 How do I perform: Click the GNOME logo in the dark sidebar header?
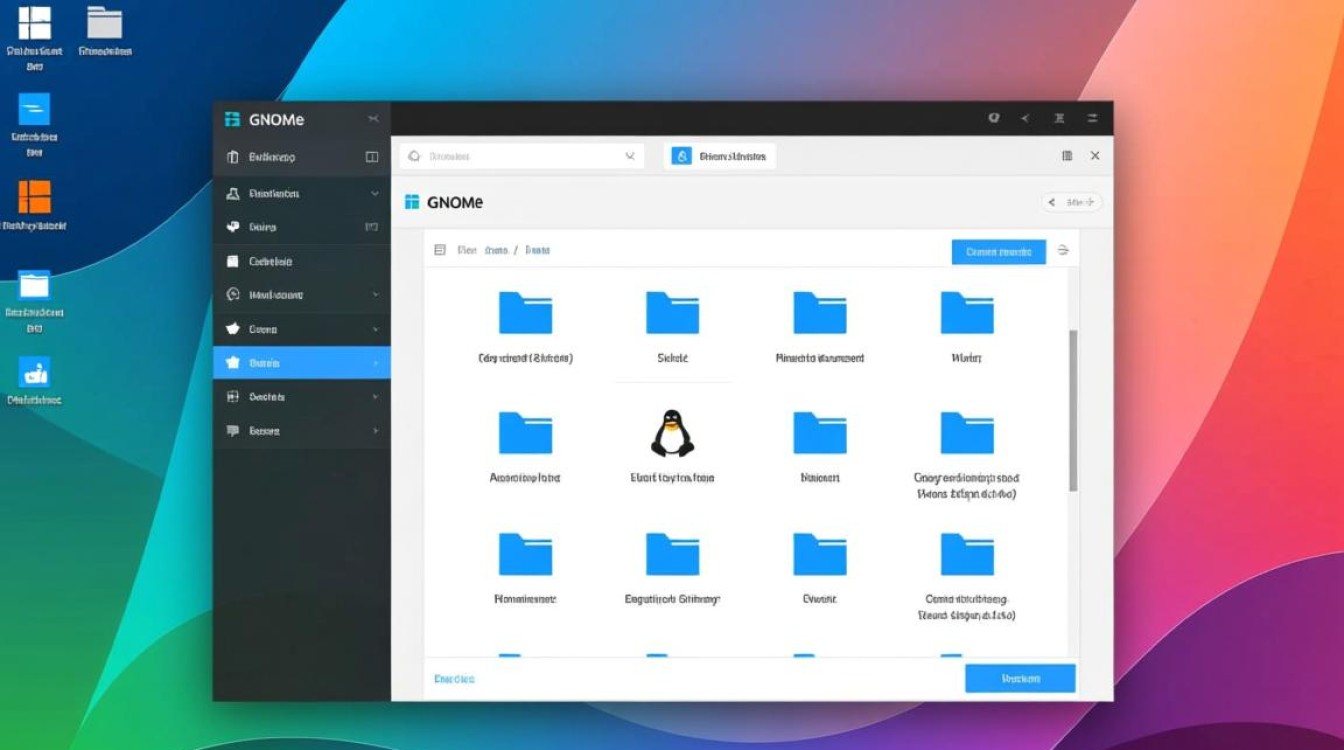[x=232, y=120]
